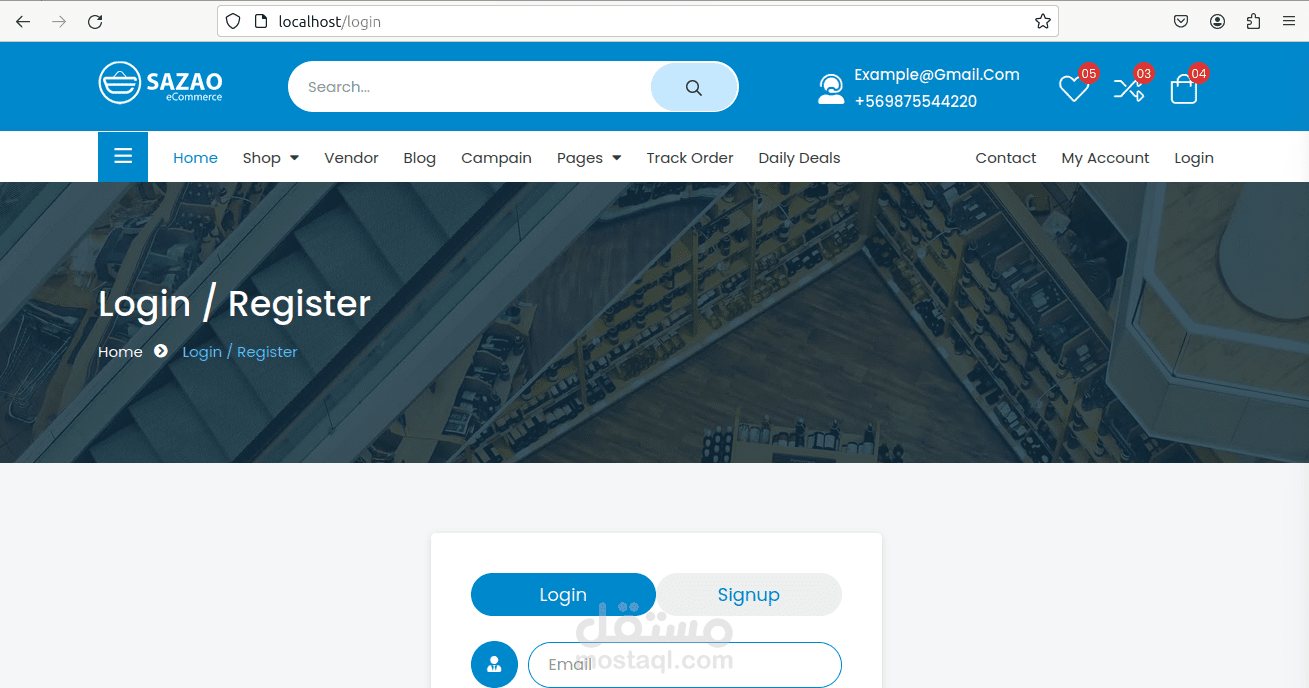Viewport: 1309px width, 688px height.
Task: Click the user icon beside Email field
Action: click(x=494, y=664)
